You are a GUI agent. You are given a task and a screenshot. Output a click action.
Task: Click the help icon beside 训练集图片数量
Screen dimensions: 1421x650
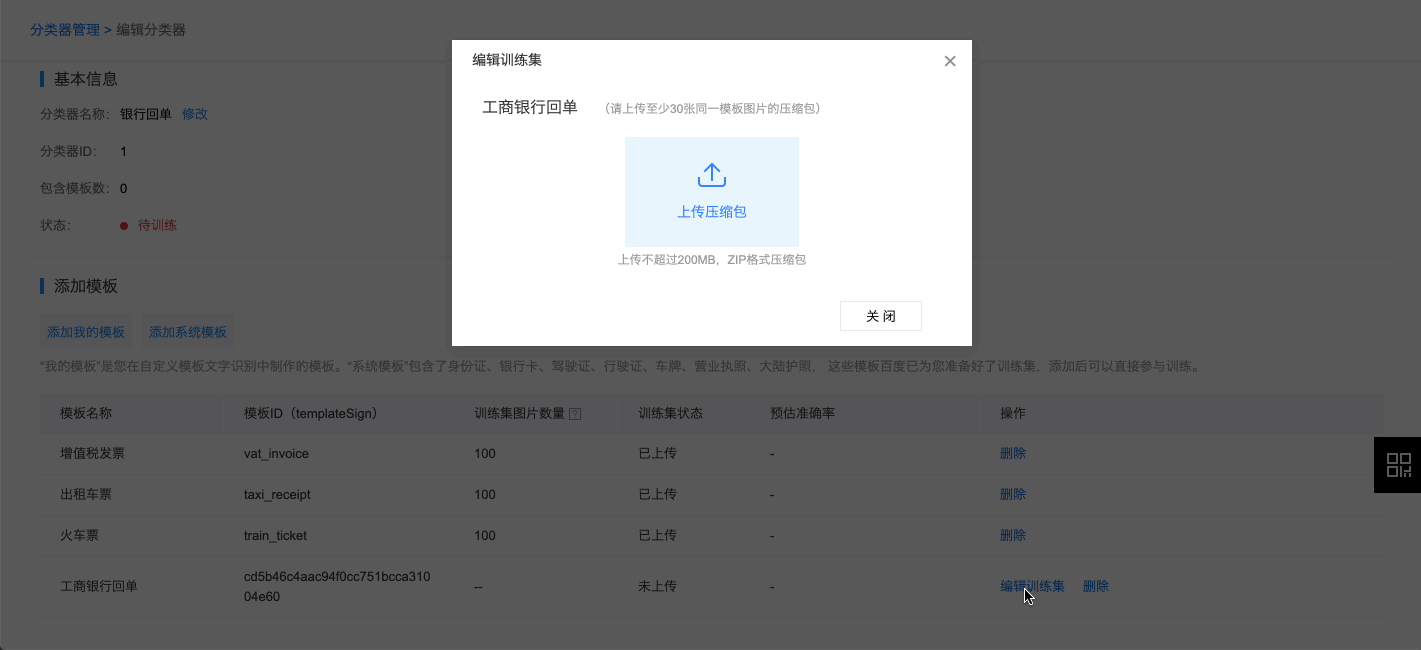click(x=575, y=414)
